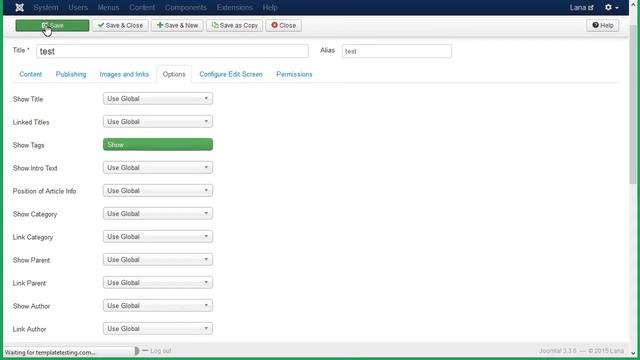The image size is (640, 360).
Task: Open the Linked Titles dropdown
Action: [158, 122]
